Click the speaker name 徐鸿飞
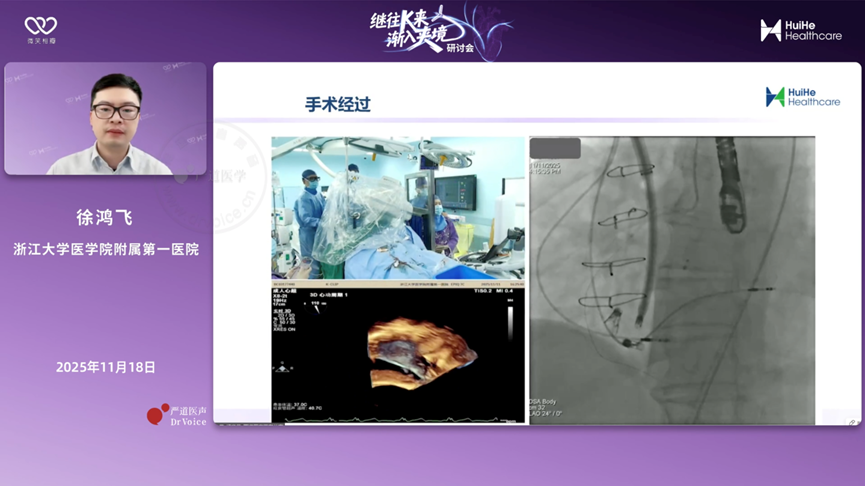The height and width of the screenshot is (486, 865). click(x=105, y=217)
